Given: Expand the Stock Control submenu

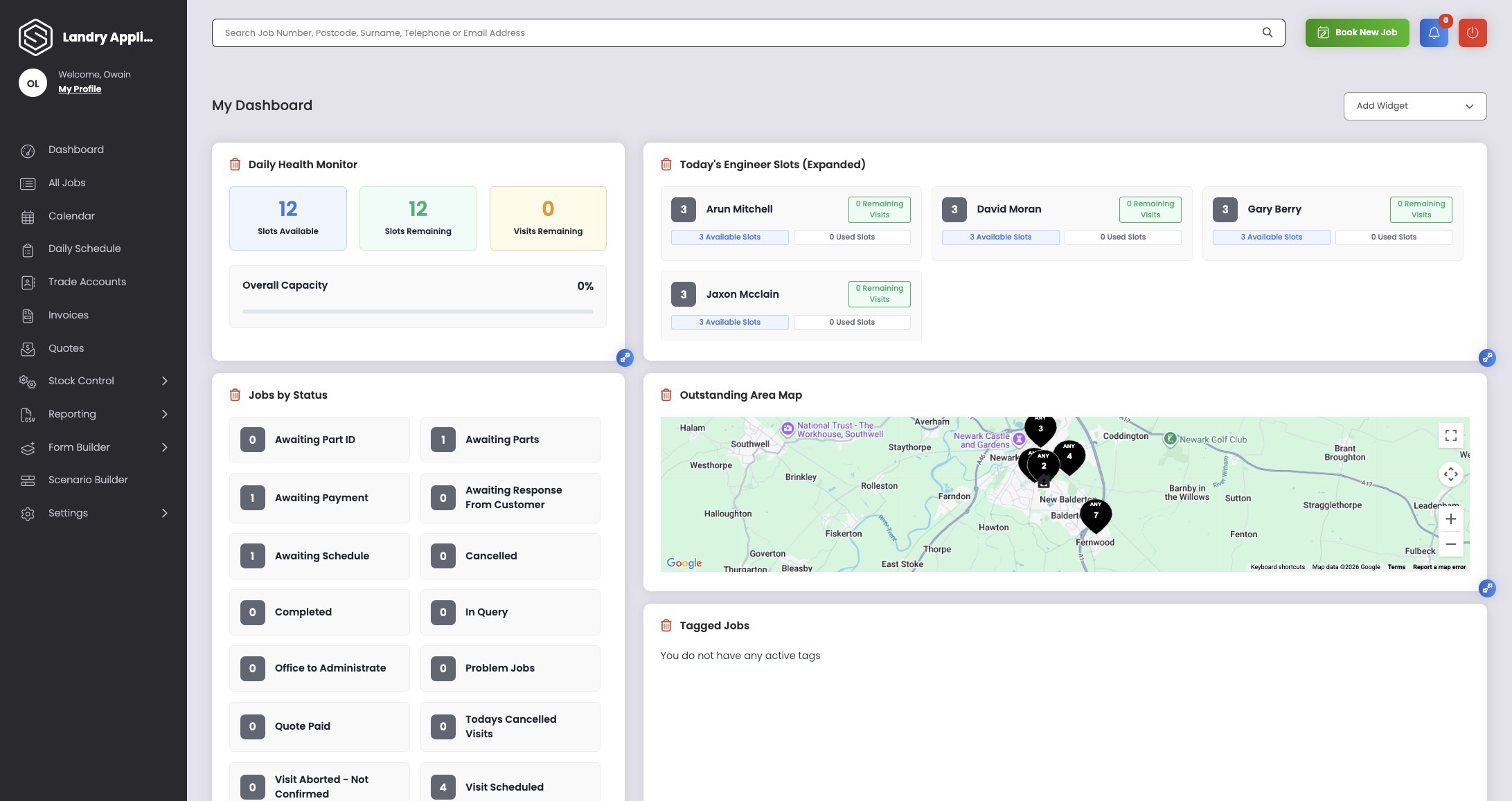Looking at the screenshot, I should tap(164, 381).
